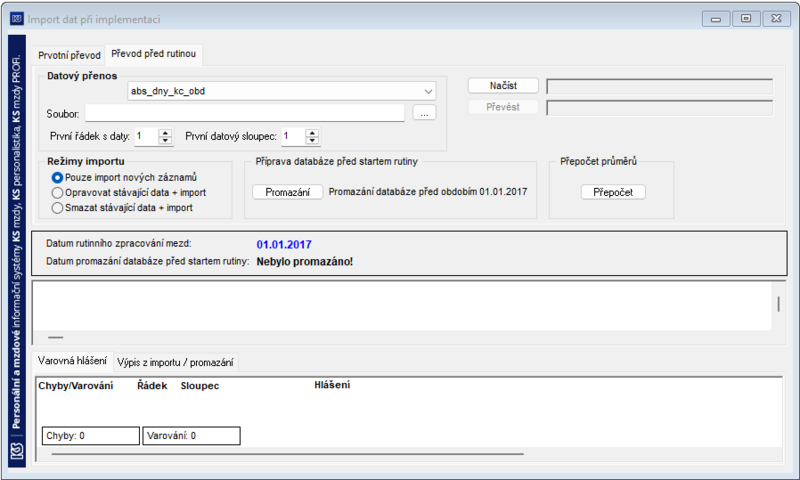Click progress bar next to Převést
The width and height of the screenshot is (800, 480).
click(660, 108)
